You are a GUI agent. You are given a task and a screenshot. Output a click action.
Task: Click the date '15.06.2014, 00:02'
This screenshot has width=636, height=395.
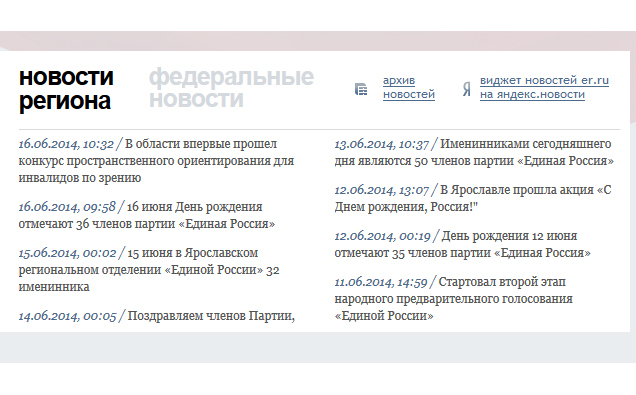coord(67,253)
